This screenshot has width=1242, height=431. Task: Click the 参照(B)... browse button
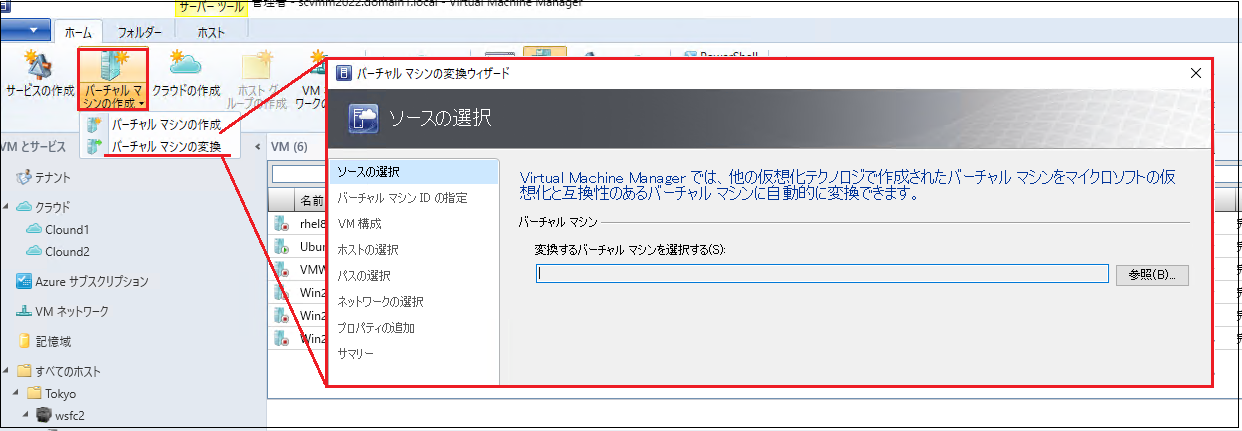pos(1152,274)
